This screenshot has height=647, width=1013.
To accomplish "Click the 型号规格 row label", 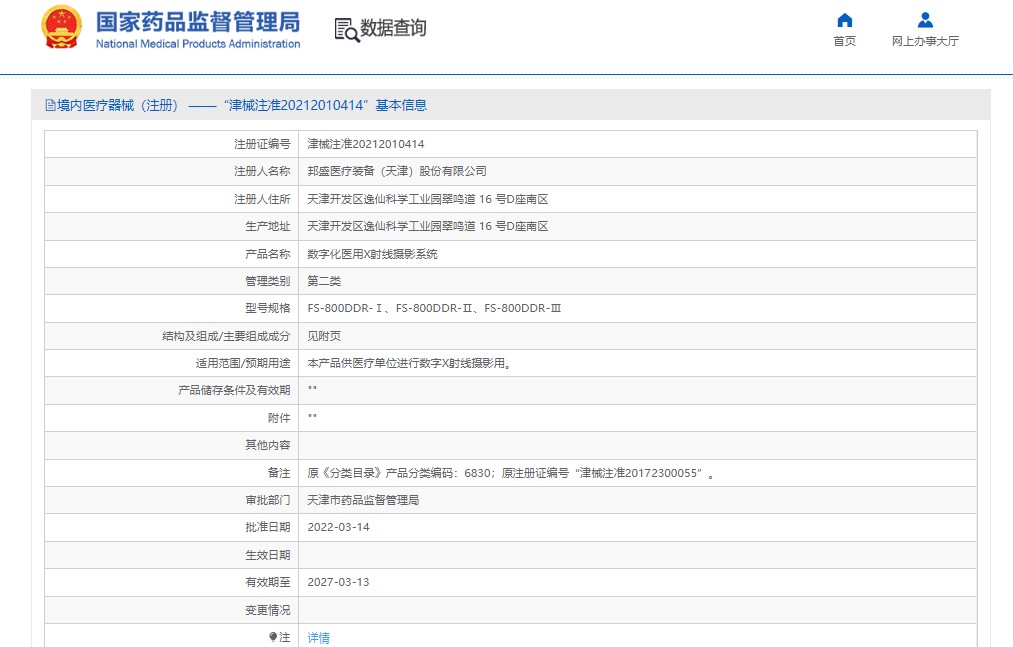I will pyautogui.click(x=267, y=308).
